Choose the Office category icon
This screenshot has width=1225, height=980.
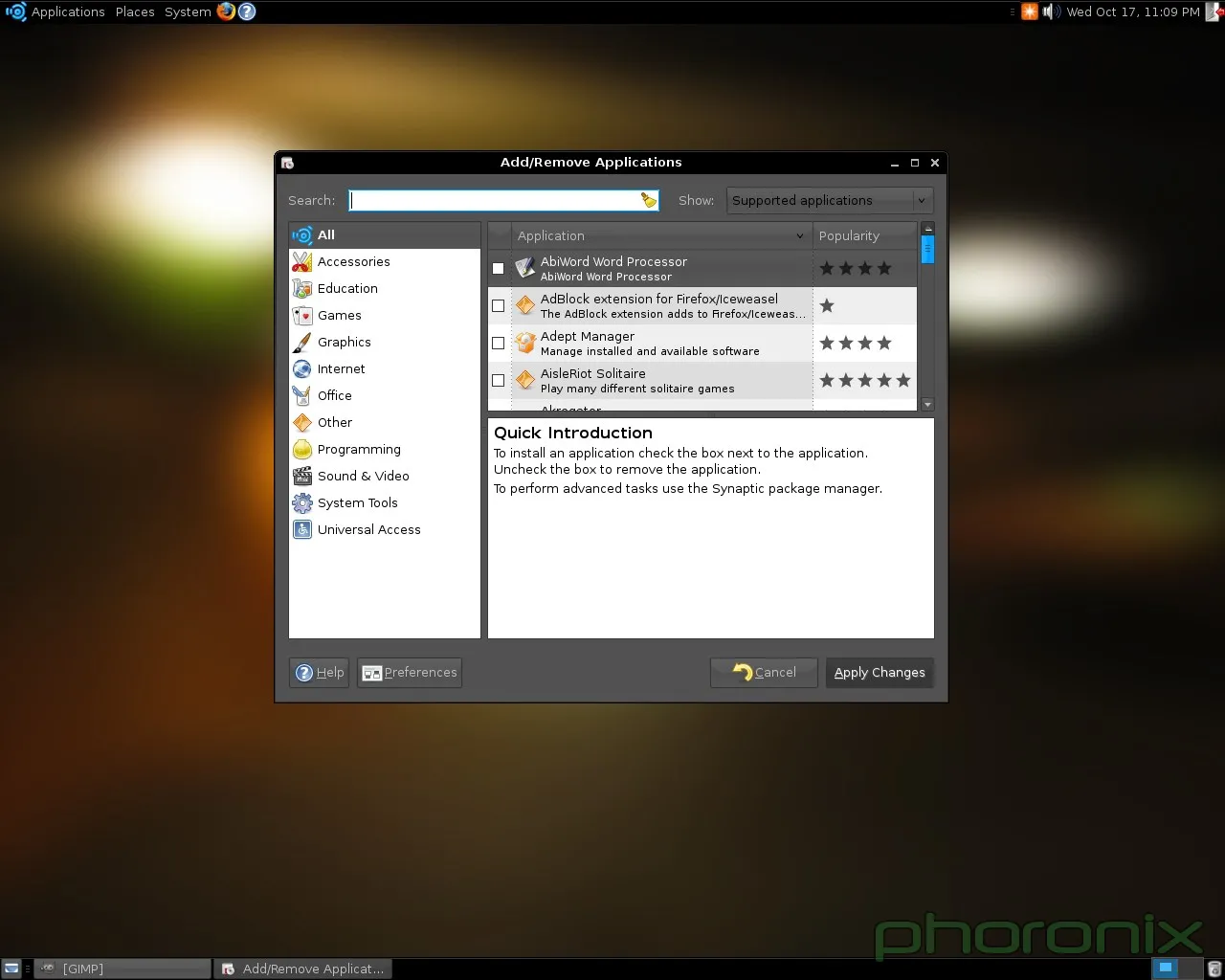click(302, 396)
